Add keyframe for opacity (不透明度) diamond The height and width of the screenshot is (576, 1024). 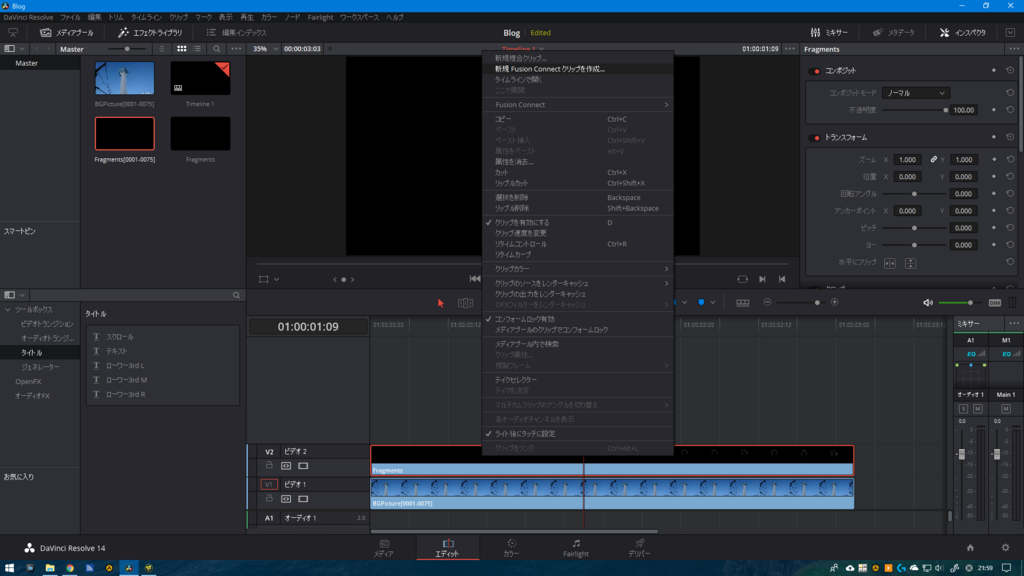(x=994, y=110)
